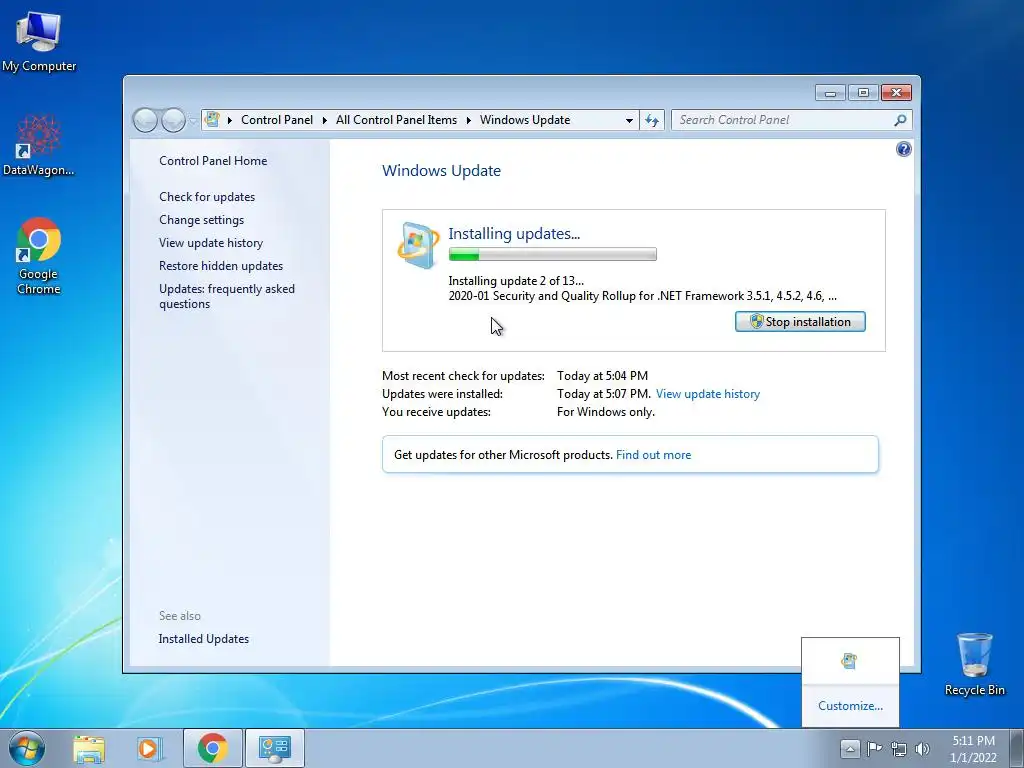Open Installed Updates under See also
1024x768 pixels.
pos(204,639)
